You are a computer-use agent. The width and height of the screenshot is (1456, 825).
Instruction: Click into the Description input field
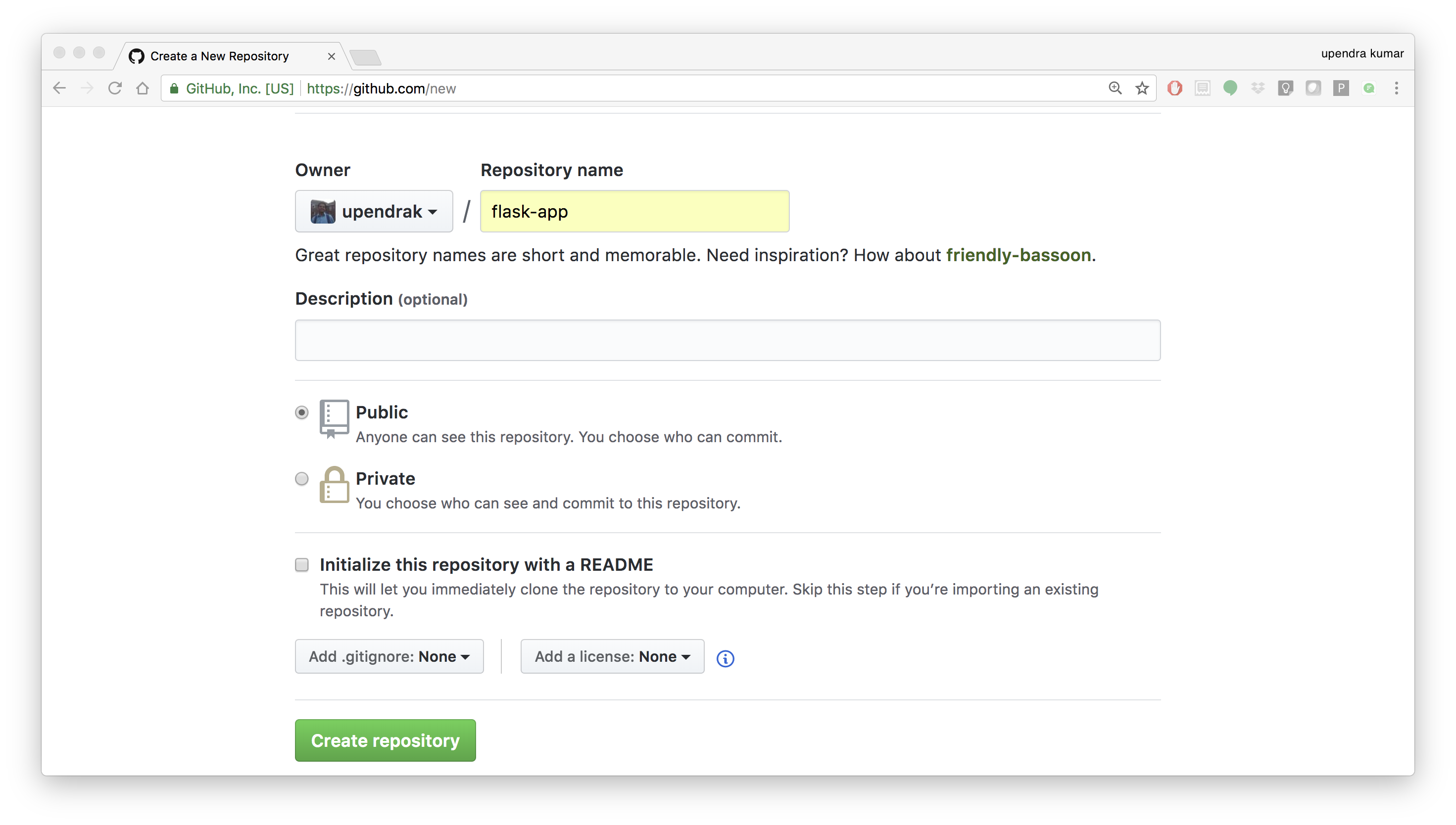[728, 341]
